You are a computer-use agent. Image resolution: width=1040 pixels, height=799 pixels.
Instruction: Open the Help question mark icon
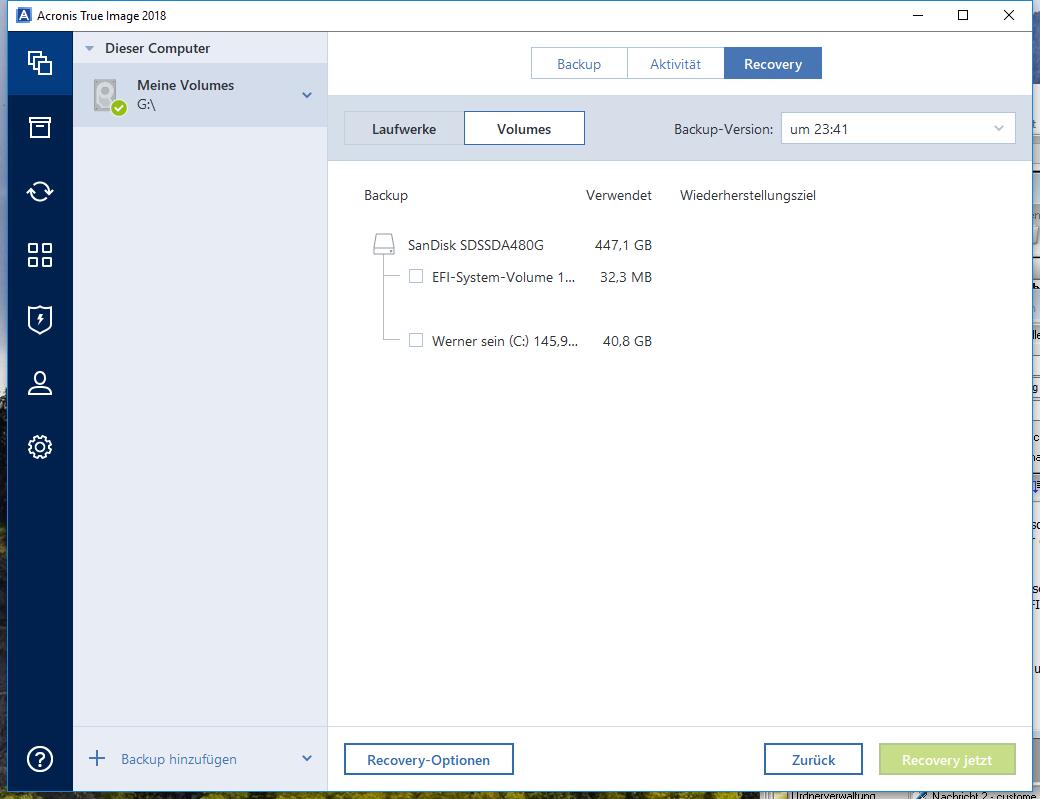click(x=40, y=759)
